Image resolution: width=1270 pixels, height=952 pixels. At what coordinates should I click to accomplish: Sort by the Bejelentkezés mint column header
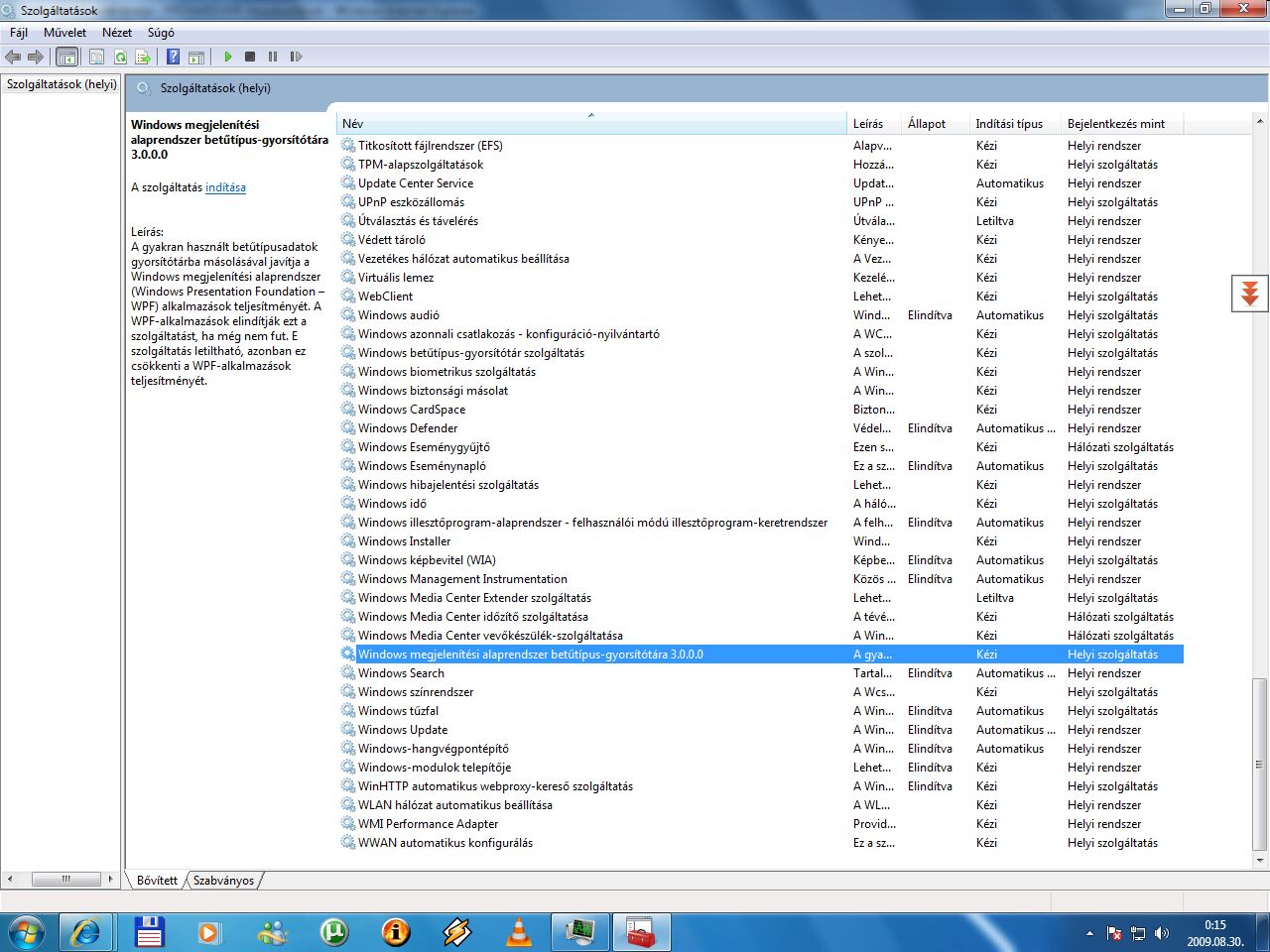[1122, 124]
